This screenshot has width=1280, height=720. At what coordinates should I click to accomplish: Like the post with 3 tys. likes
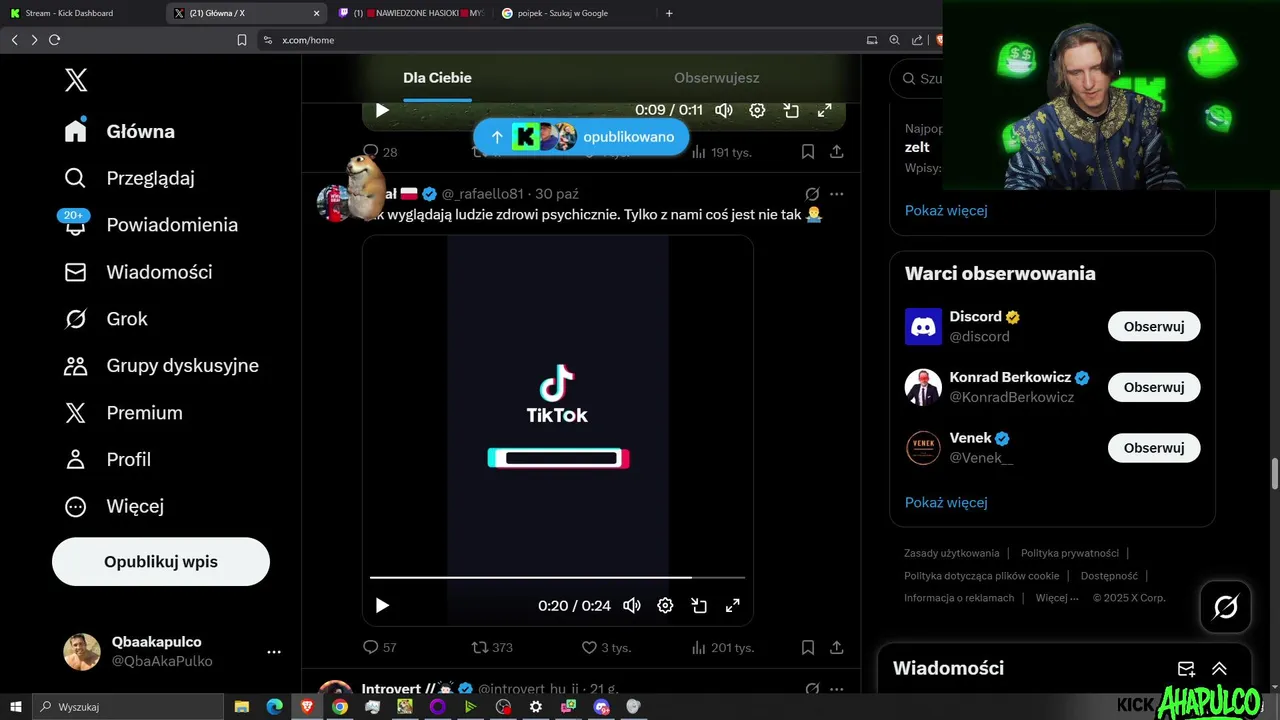(x=606, y=647)
